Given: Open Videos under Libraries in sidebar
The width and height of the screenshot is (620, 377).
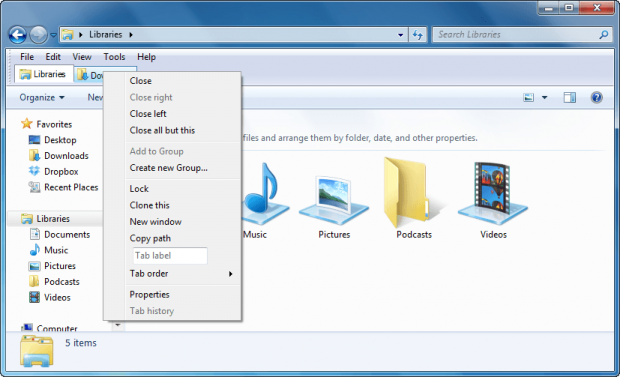Looking at the screenshot, I should click(x=57, y=297).
